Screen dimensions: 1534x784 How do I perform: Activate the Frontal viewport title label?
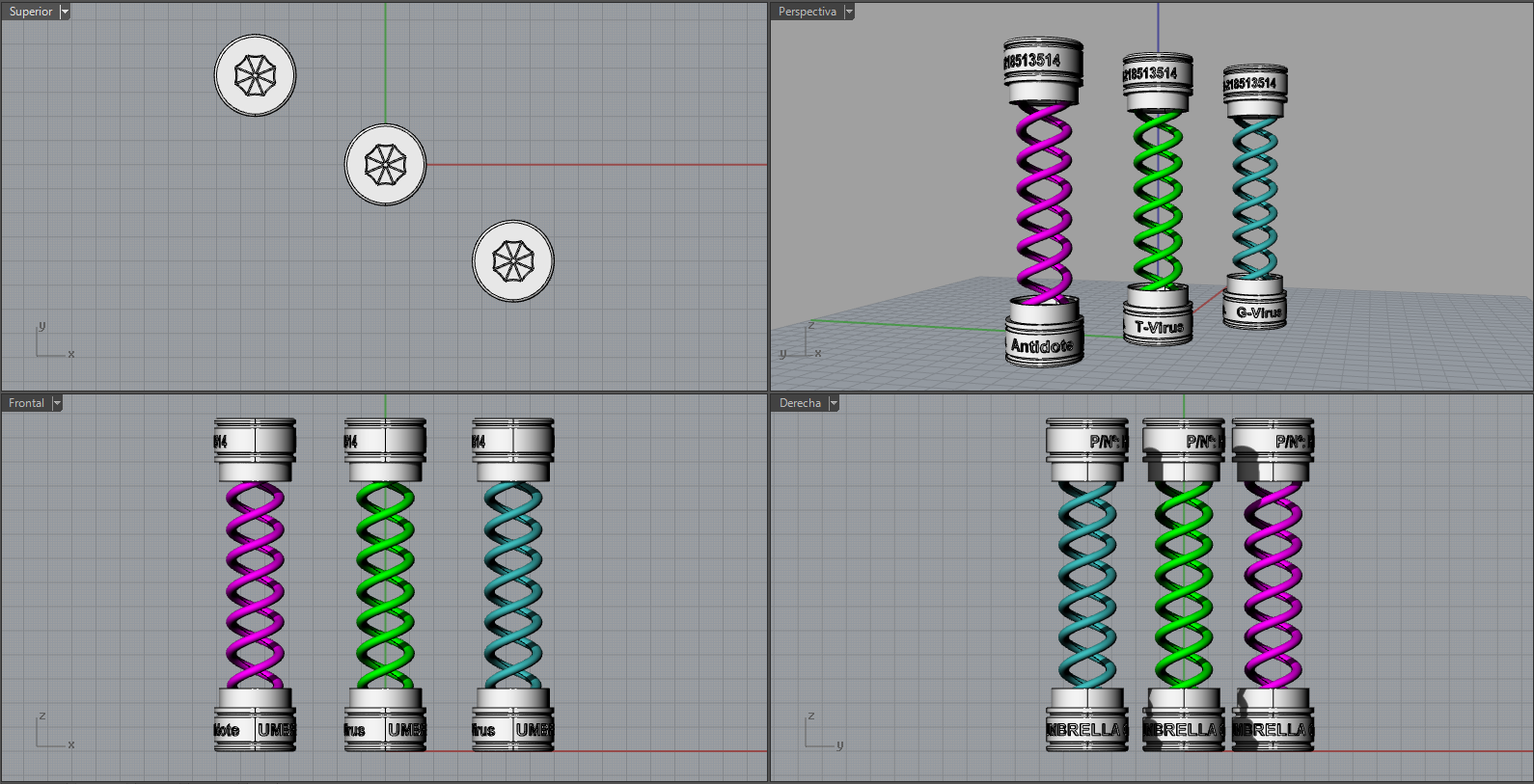[x=27, y=403]
